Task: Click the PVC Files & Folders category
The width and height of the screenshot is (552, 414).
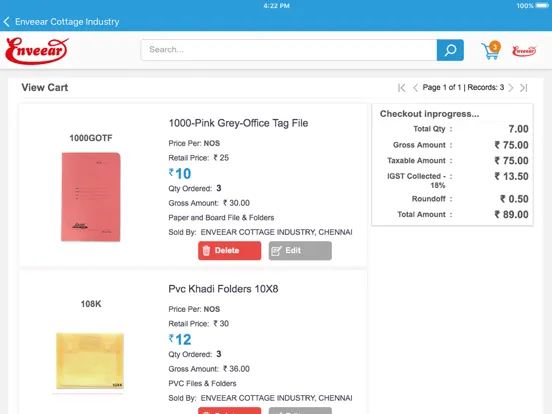Action: coord(202,383)
